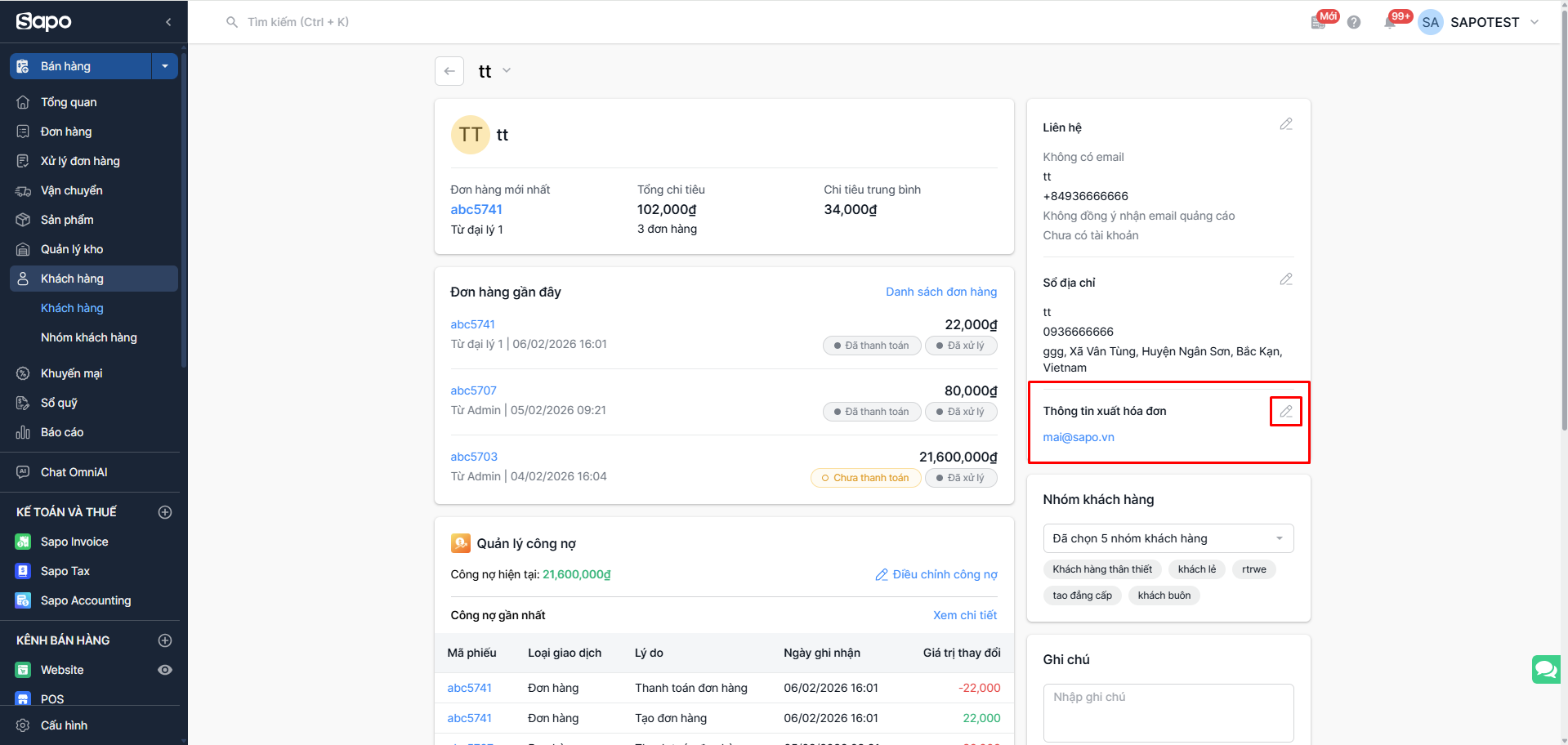Open the Danh sách đơn hàng link

click(940, 292)
